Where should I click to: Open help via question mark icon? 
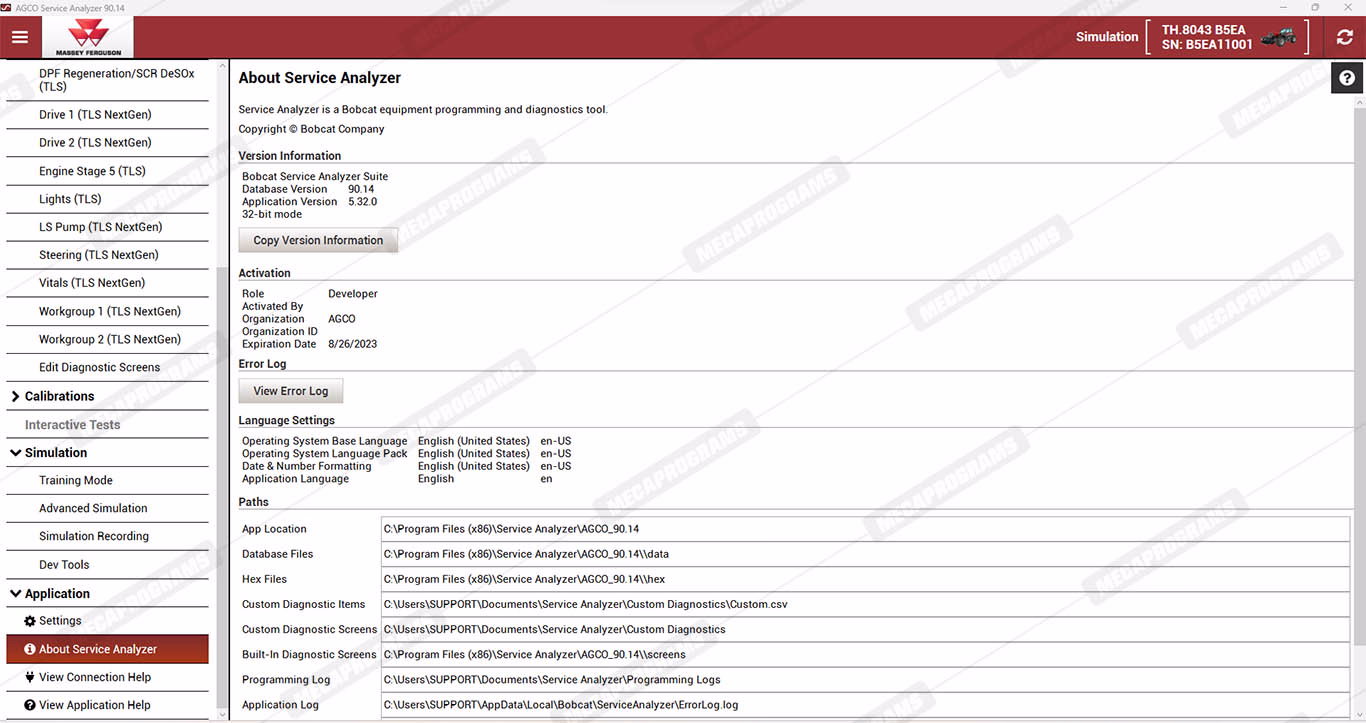point(1347,77)
